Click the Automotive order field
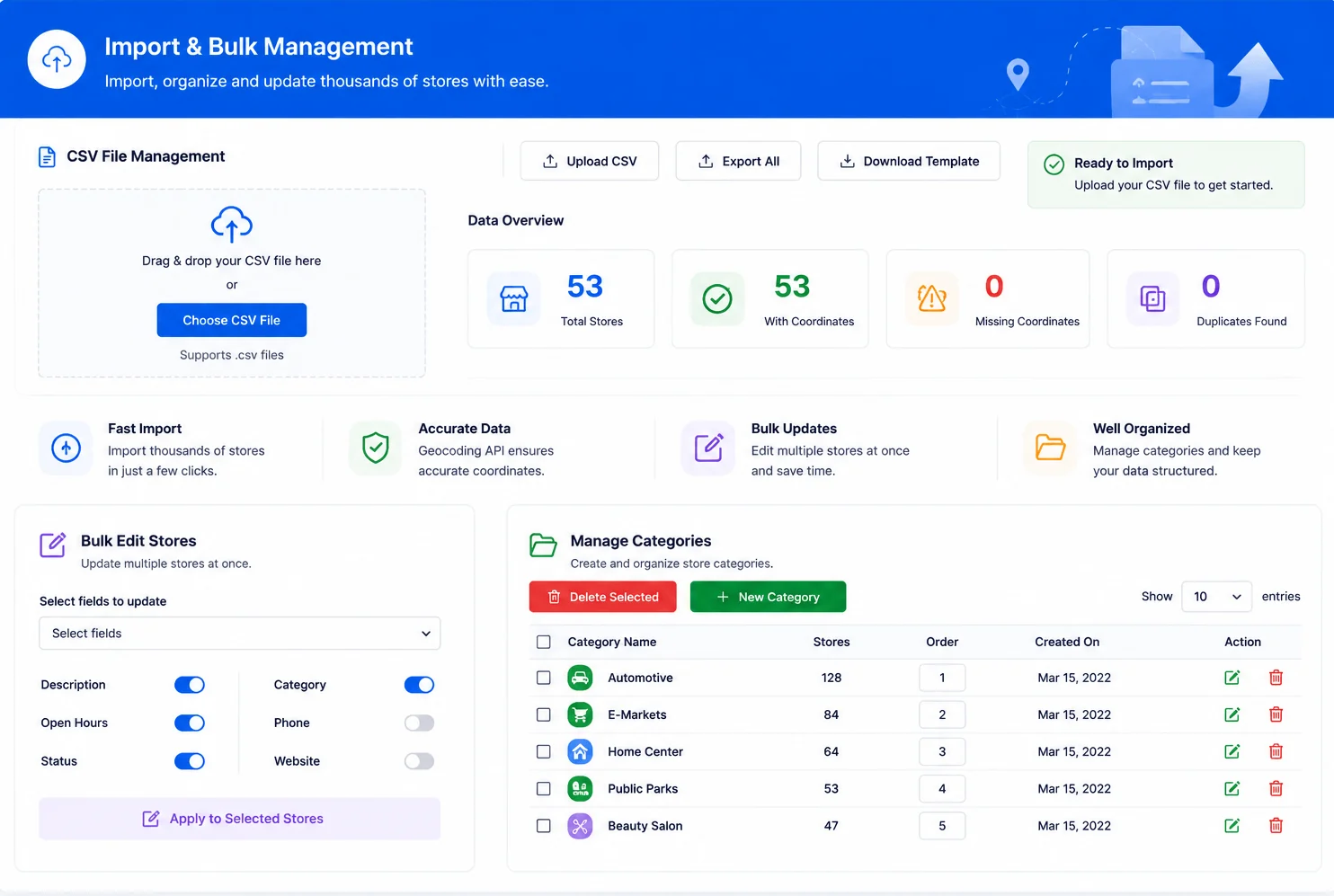This screenshot has height=896, width=1334. 942,678
